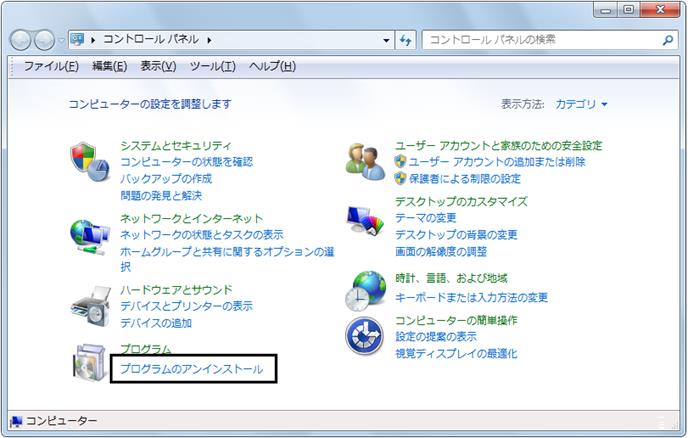The width and height of the screenshot is (688, 438).
Task: Open the Clock, Language and Region globe icon
Action: click(x=365, y=291)
